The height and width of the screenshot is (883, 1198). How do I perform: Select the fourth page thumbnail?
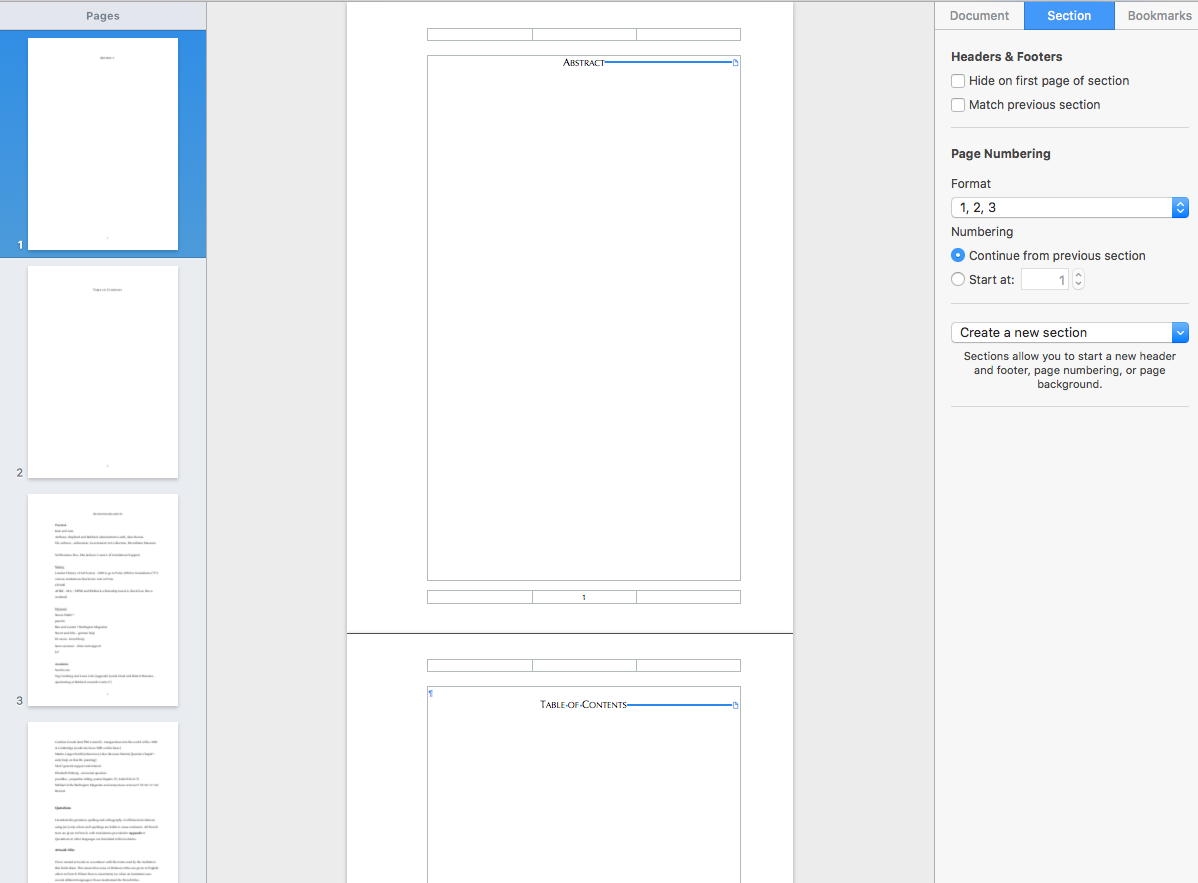pos(103,802)
